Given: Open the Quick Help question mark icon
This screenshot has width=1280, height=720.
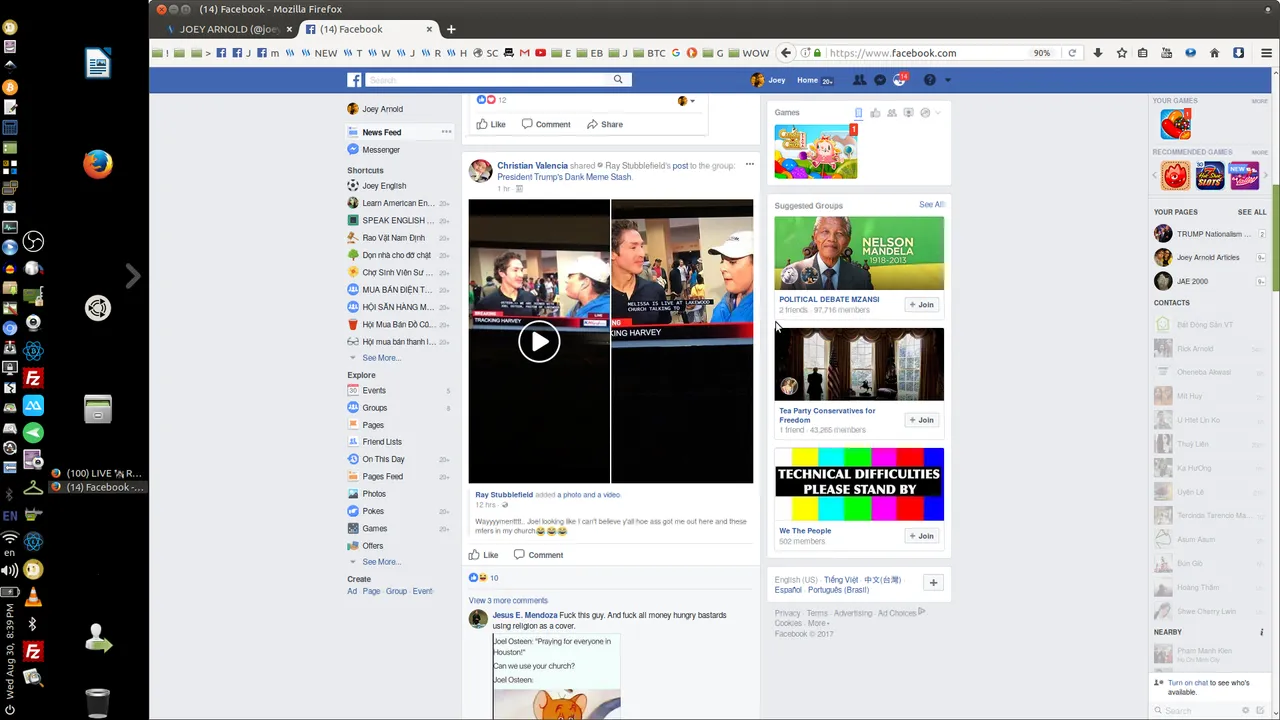Looking at the screenshot, I should click(x=930, y=80).
